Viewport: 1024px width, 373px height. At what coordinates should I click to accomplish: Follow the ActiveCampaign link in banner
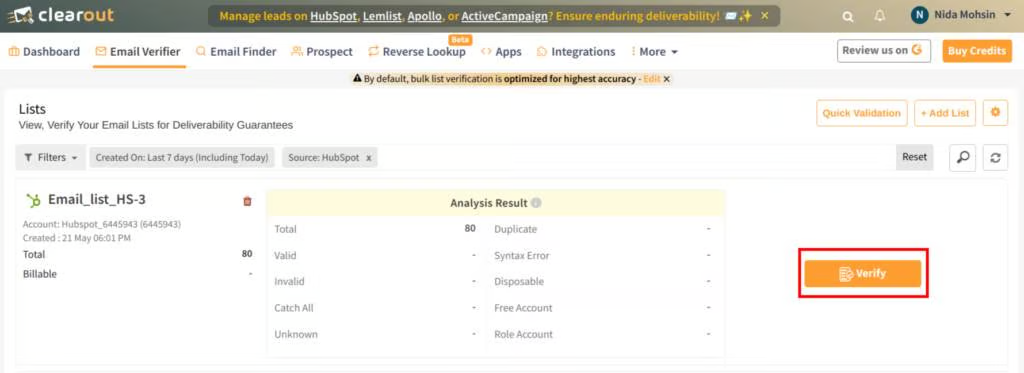[x=504, y=16]
